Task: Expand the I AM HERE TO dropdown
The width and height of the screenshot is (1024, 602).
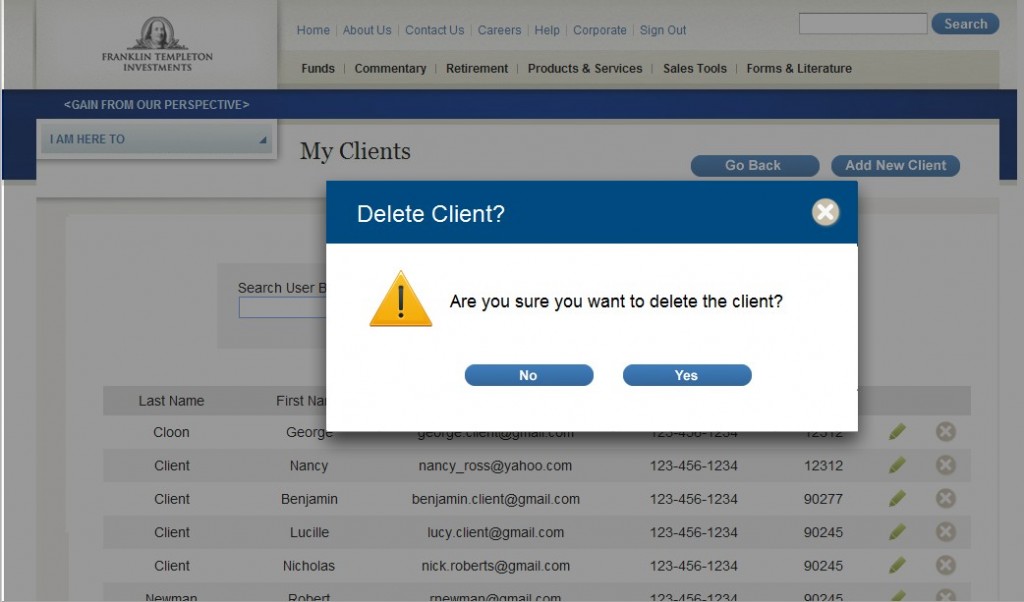Action: [x=157, y=139]
